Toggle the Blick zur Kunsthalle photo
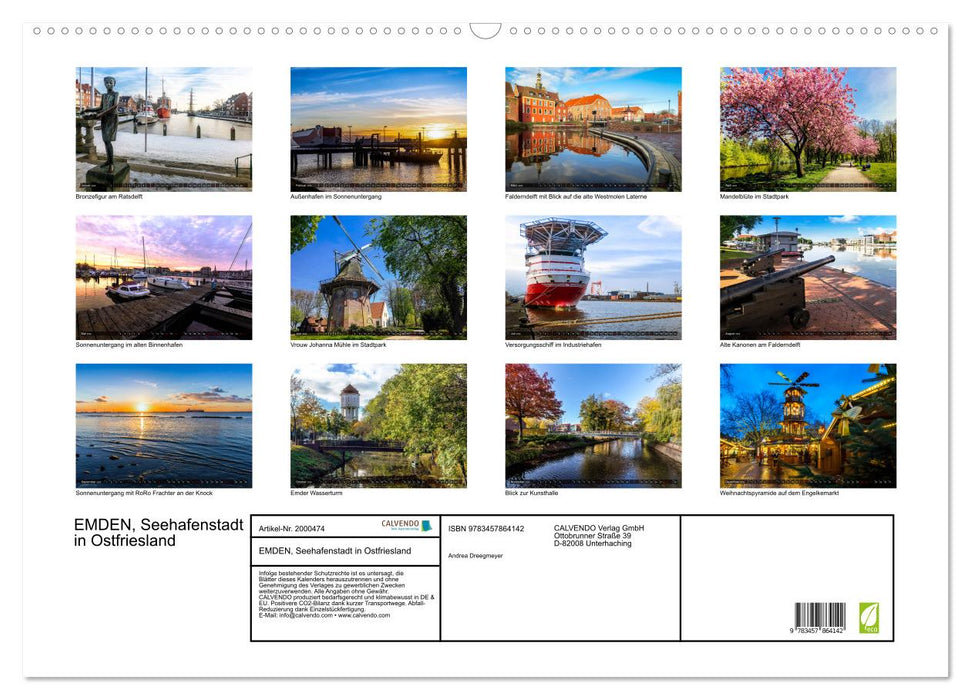This screenshot has width=971, height=700. 593,425
